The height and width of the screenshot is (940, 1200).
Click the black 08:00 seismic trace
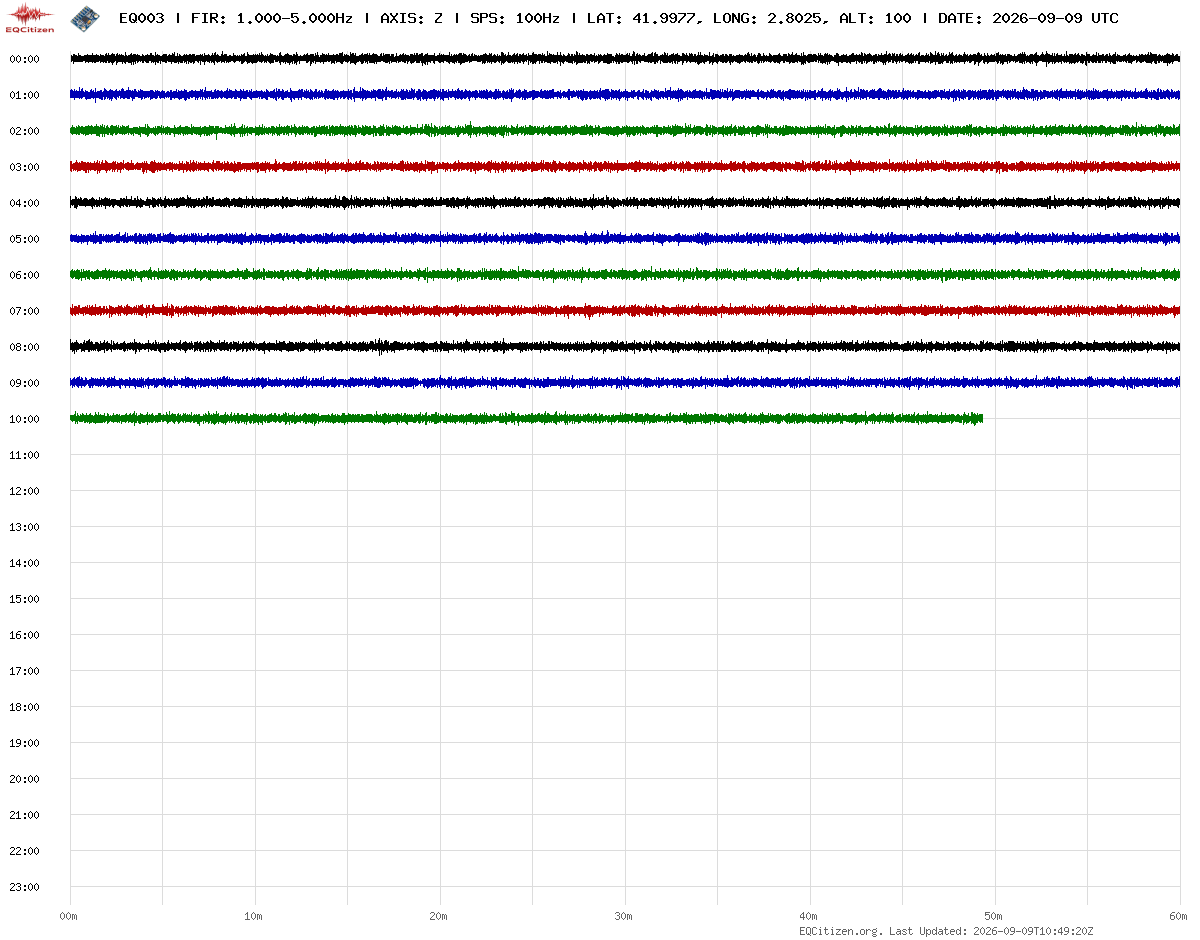tap(625, 346)
